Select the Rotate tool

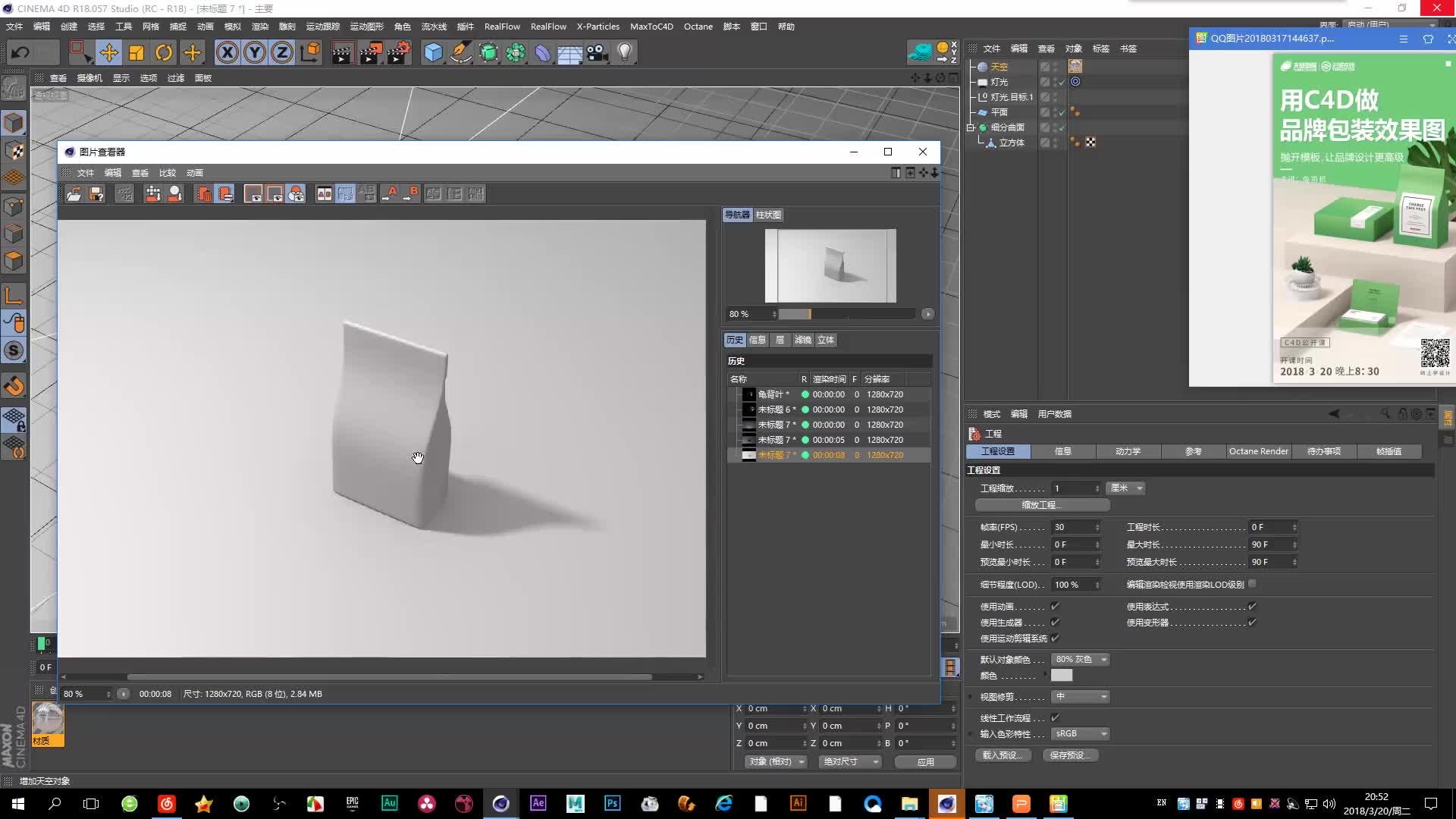[164, 52]
